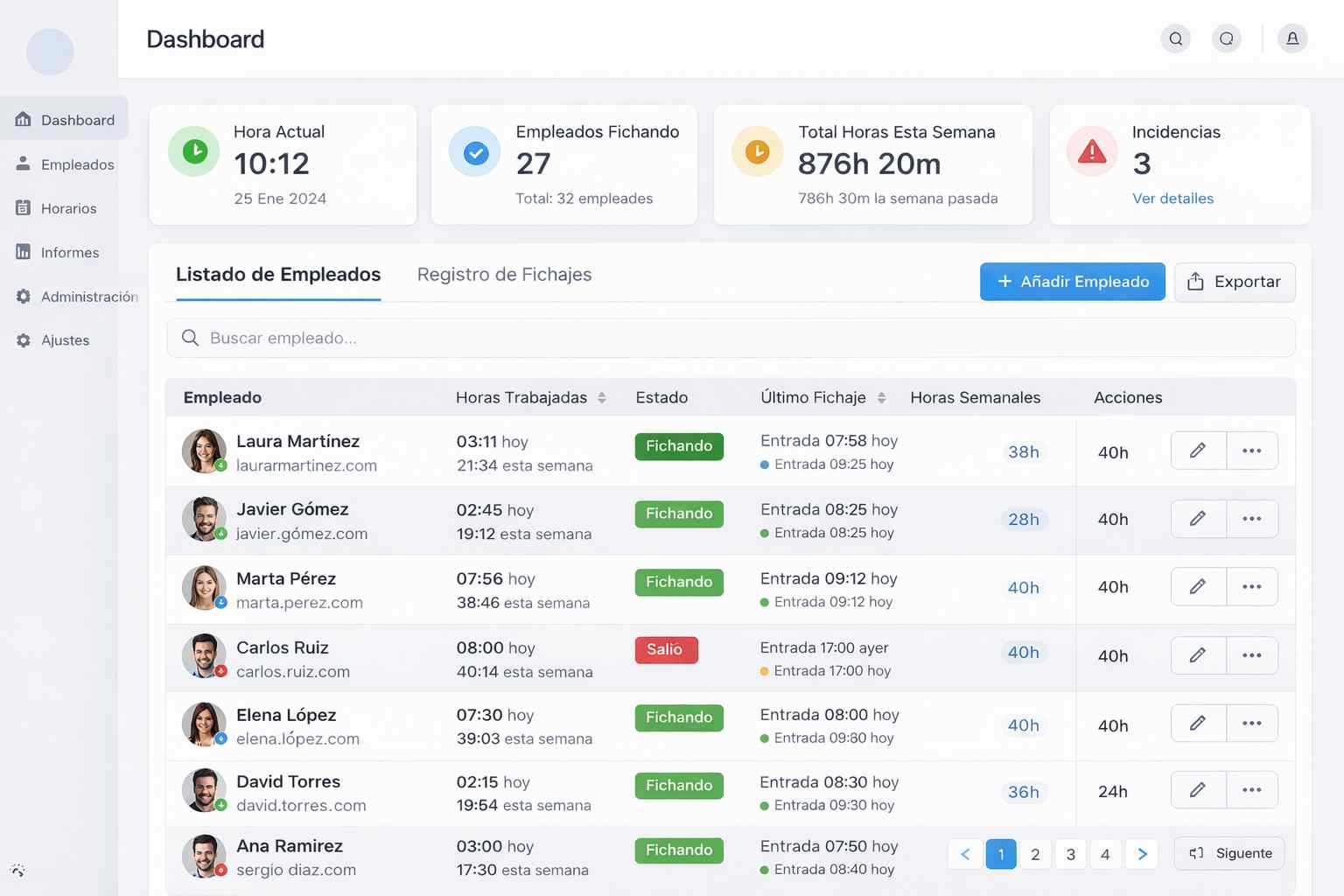Click Elena López's edit pencil icon
The image size is (1344, 896).
1198,724
